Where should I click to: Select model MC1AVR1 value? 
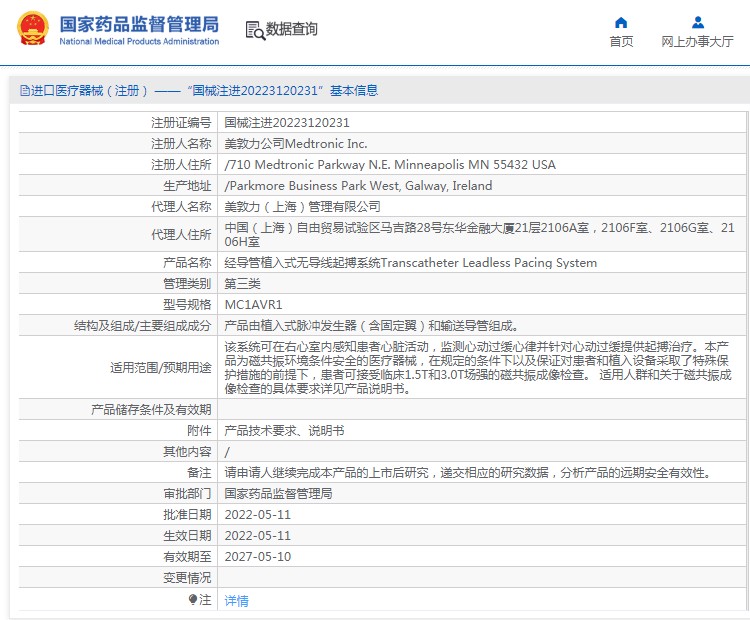(254, 305)
